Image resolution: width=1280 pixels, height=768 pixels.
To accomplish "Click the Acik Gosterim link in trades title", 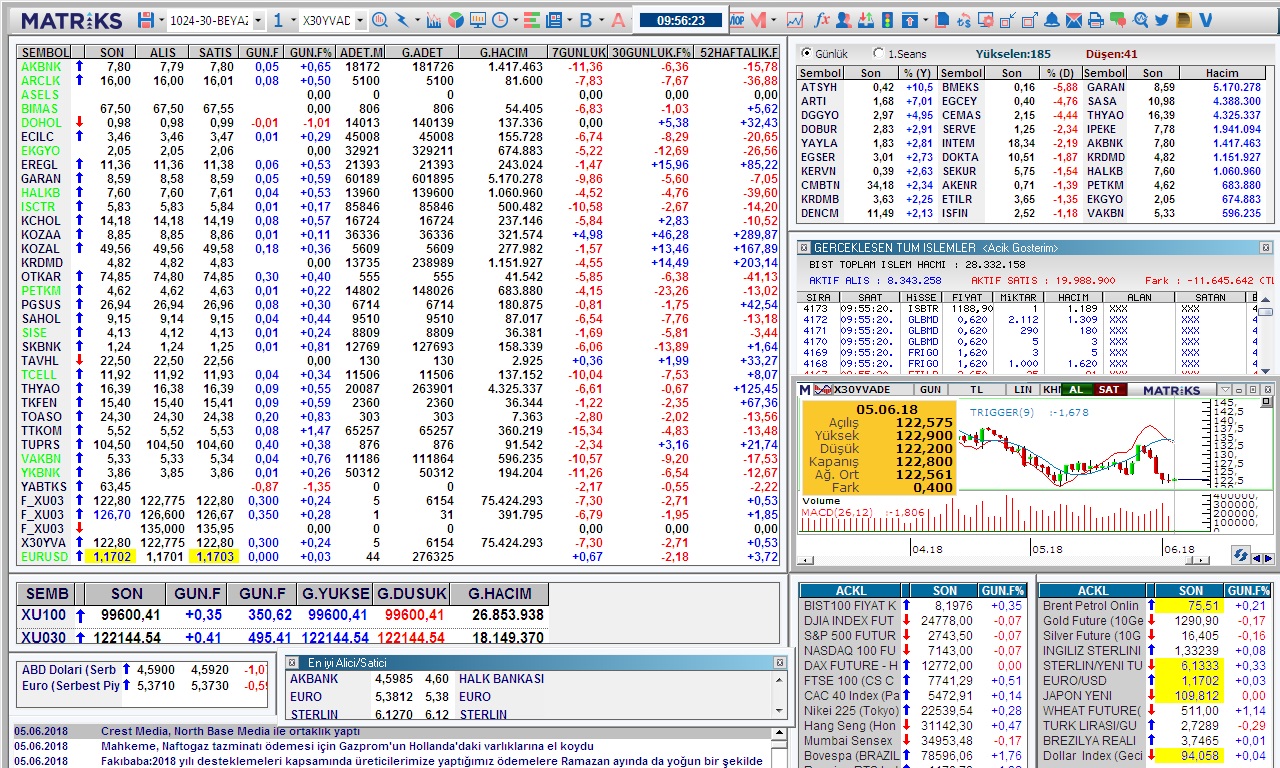I will coord(1019,248).
